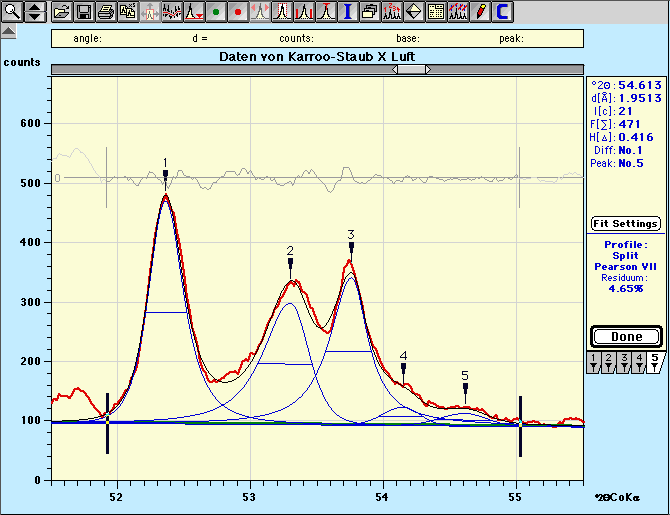Click peak marker 3 above the curve
Image resolution: width=670 pixels, height=515 pixels.
(351, 247)
